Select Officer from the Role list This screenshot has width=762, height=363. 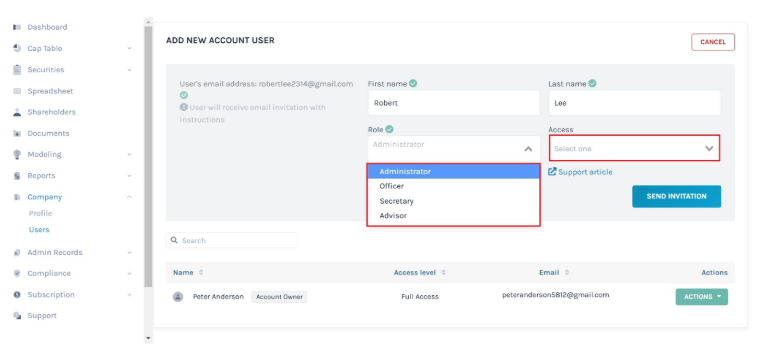click(453, 186)
